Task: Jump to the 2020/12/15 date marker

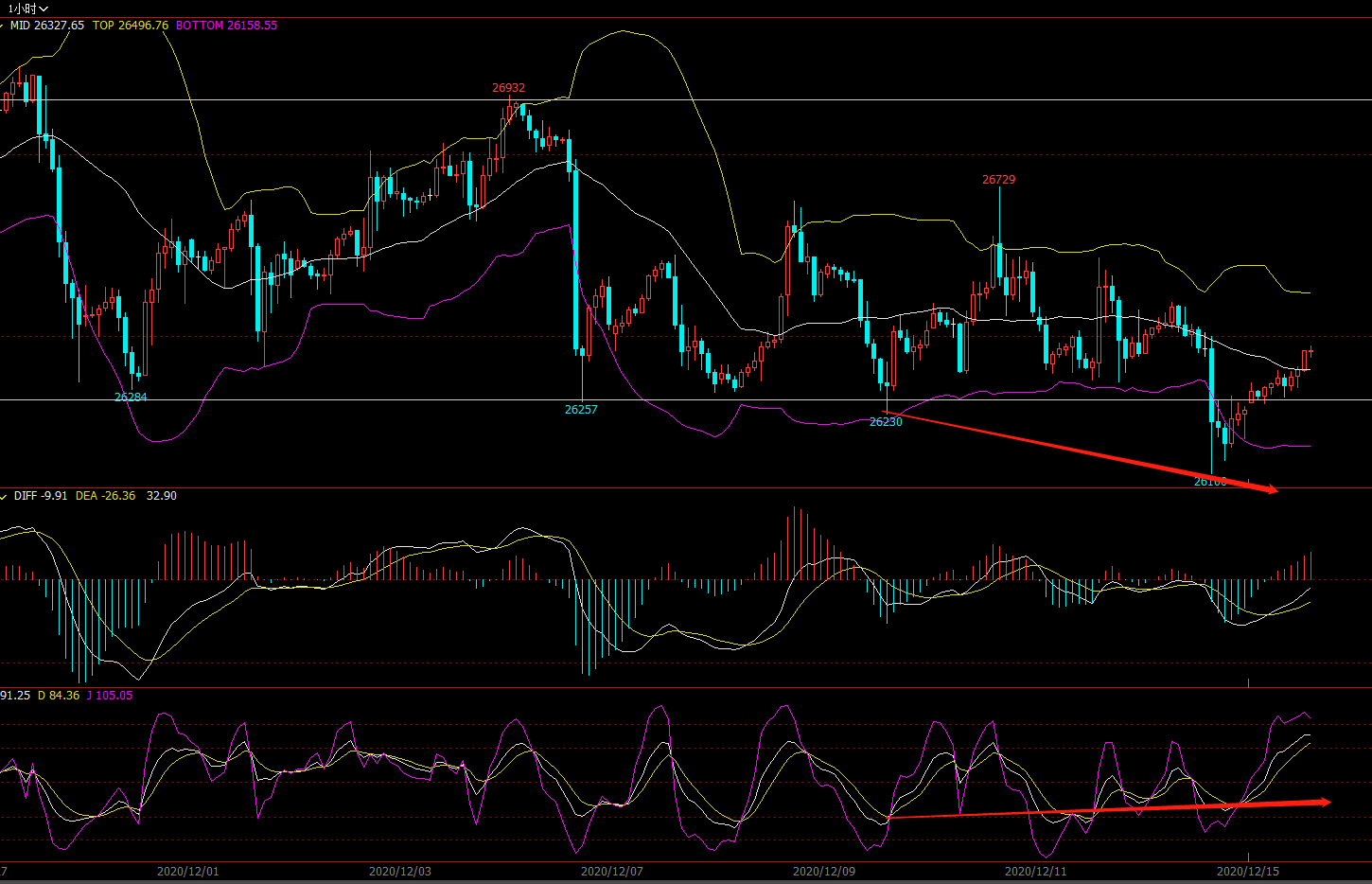Action: (x=1247, y=871)
